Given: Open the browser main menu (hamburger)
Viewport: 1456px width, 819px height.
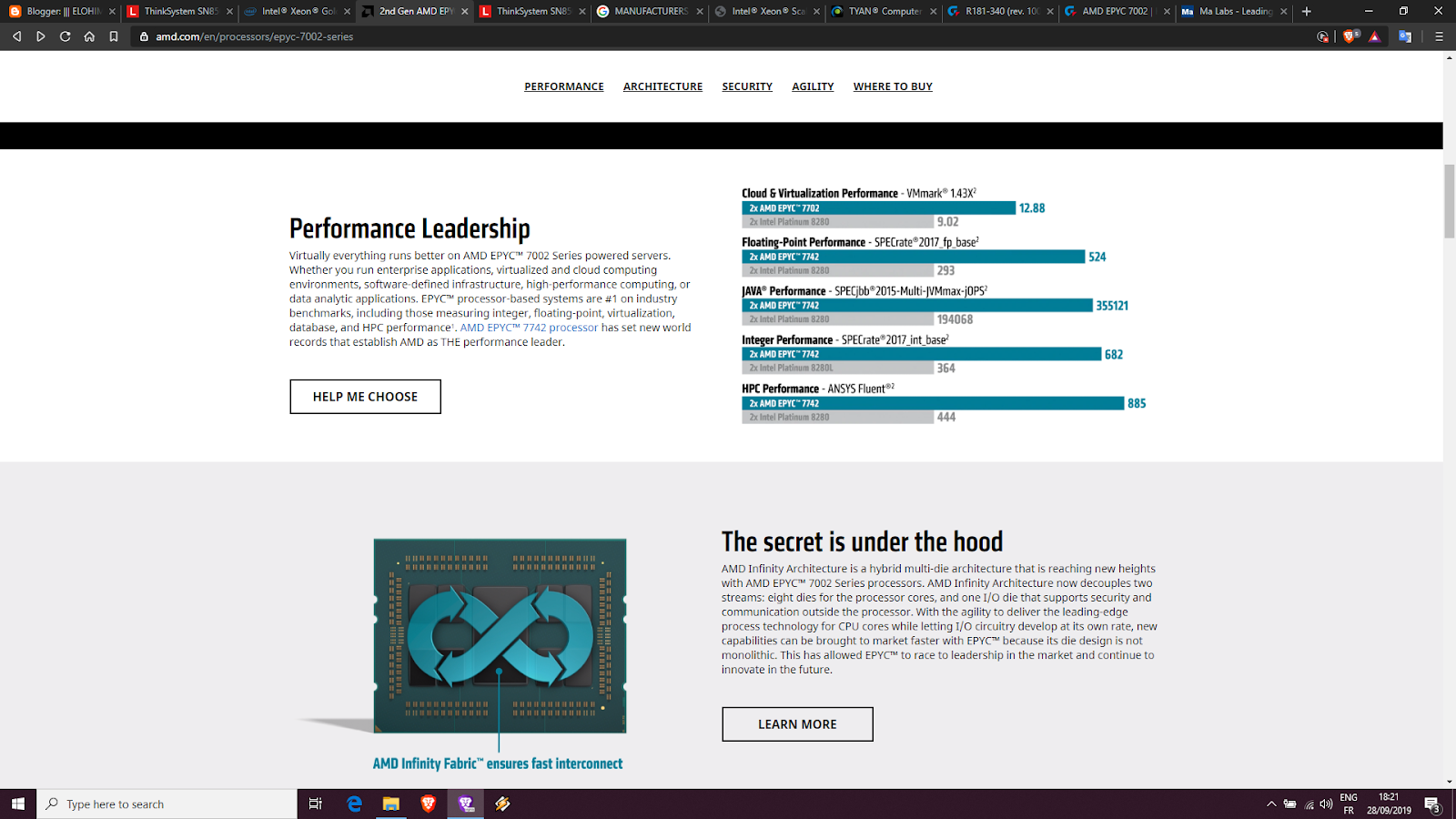Looking at the screenshot, I should click(1439, 36).
